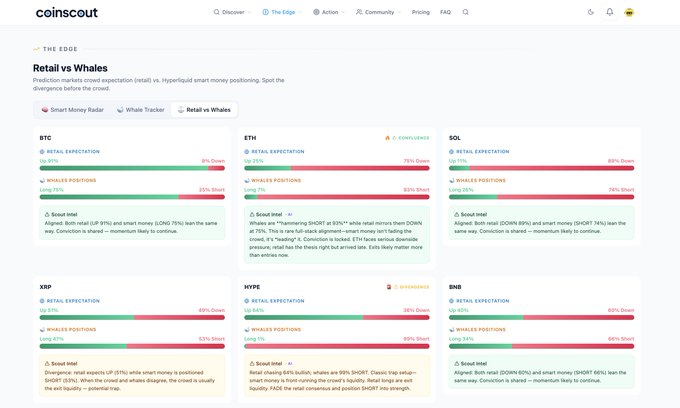Open the Action dropdown menu

coord(329,12)
